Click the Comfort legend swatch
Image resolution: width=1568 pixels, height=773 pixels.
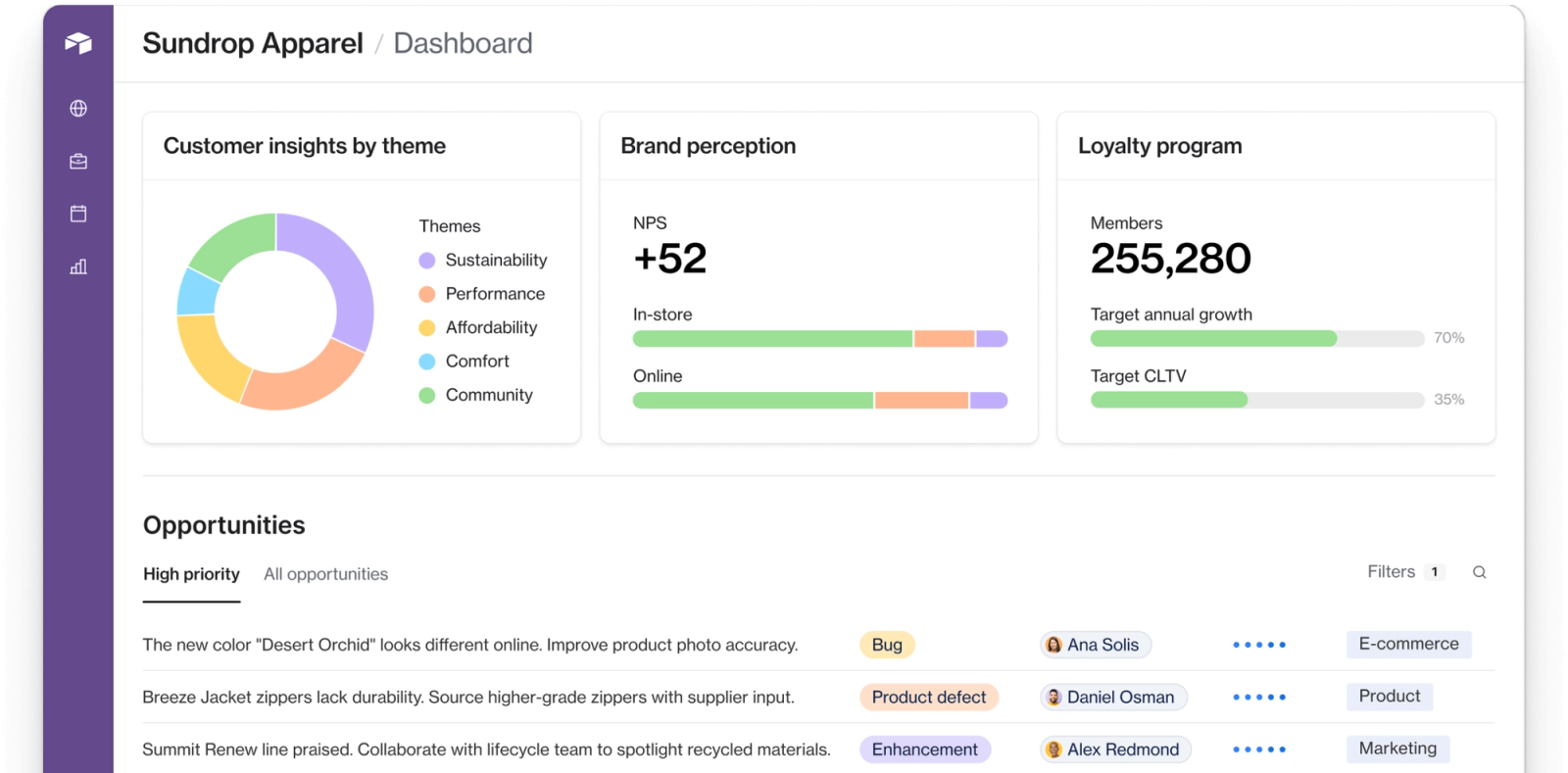point(427,362)
